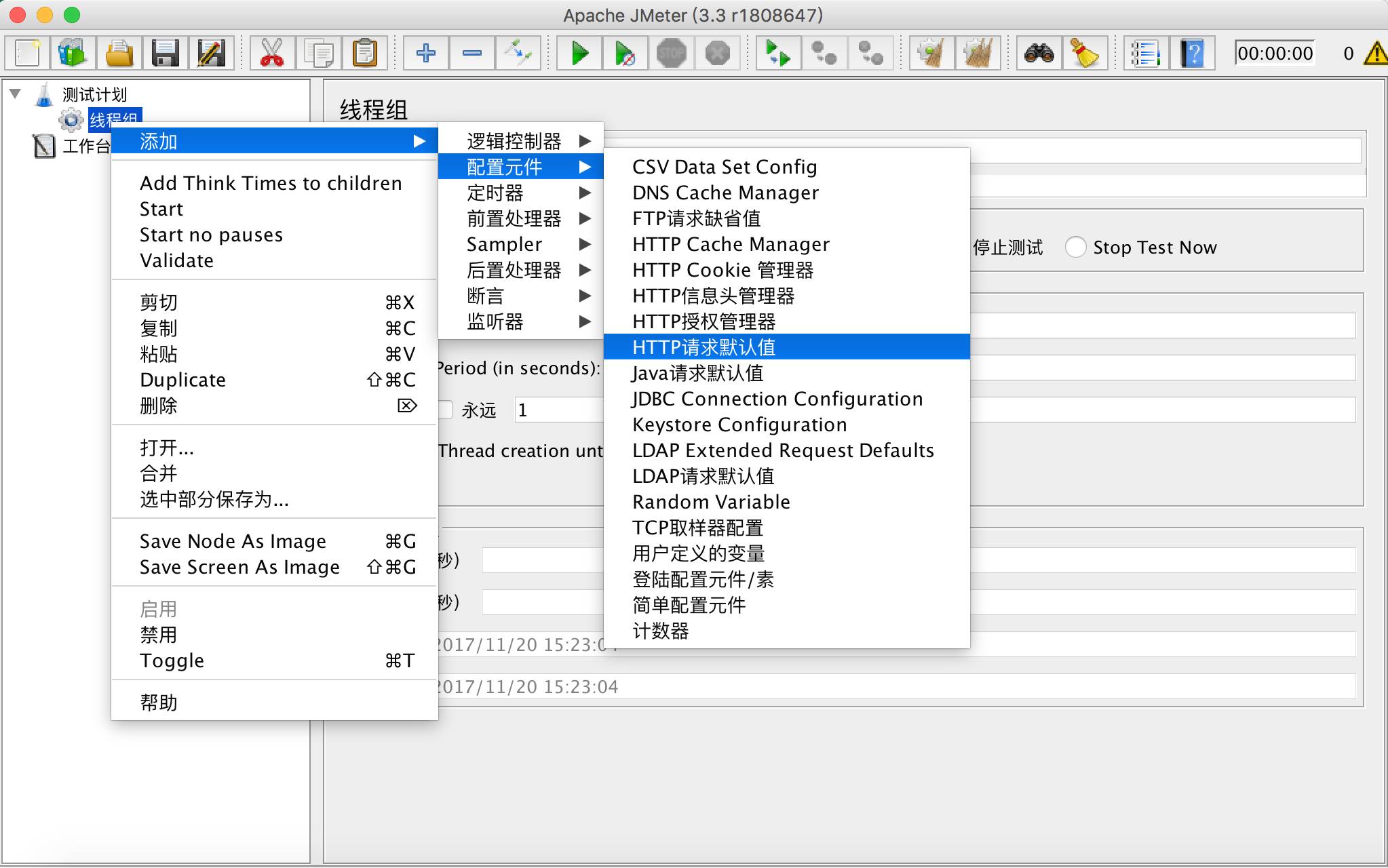Click the New test plan icon
This screenshot has width=1388, height=868.
[x=28, y=53]
